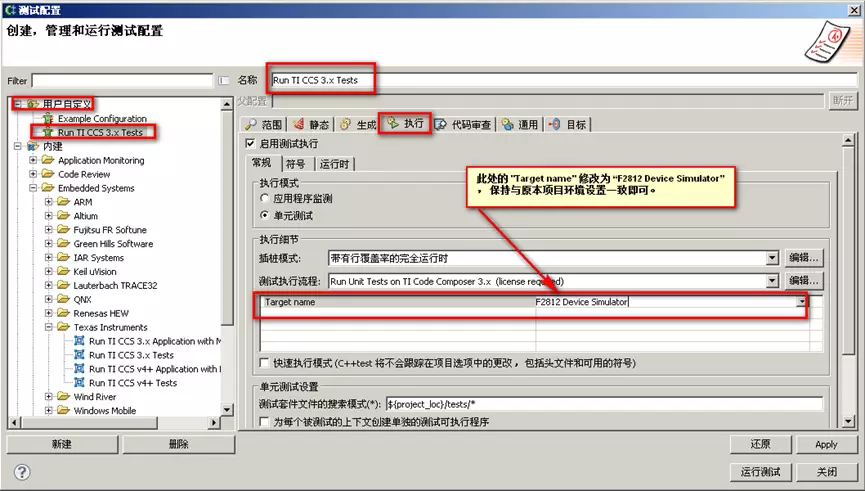Click the QNX folder icon
This screenshot has height=491, width=865.
63,299
